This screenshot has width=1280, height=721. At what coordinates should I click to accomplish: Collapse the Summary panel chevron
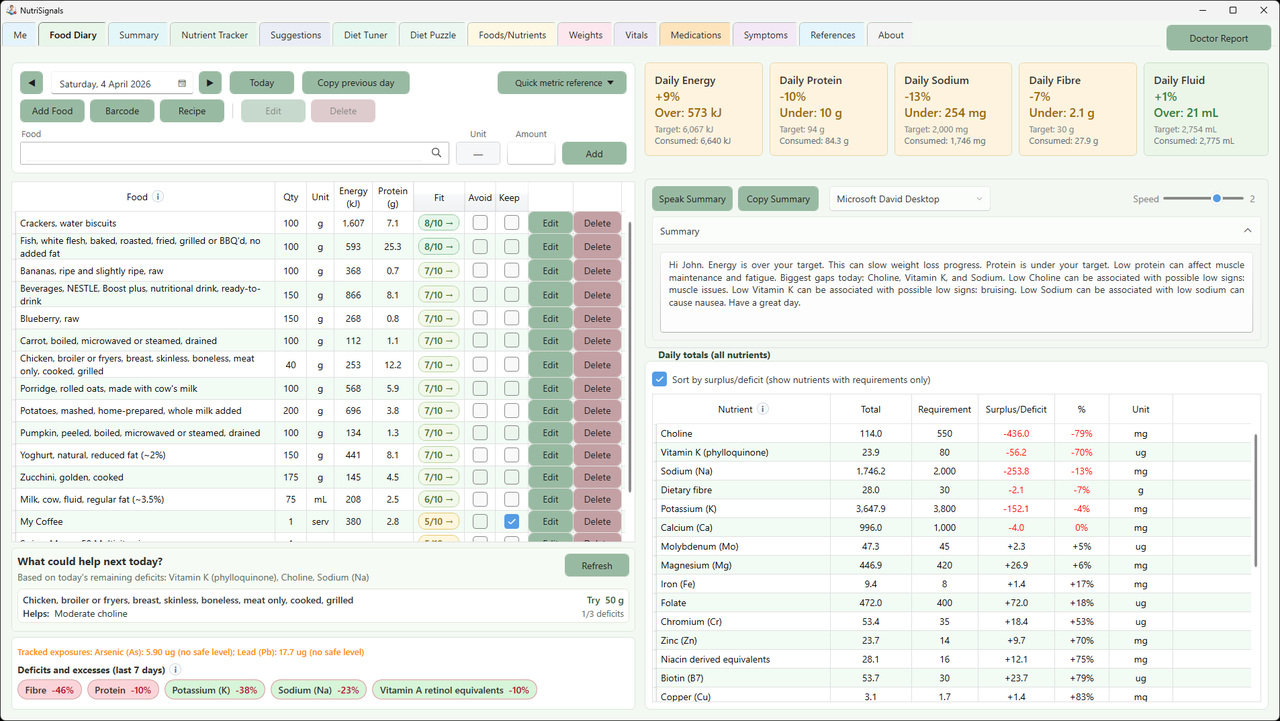coord(1247,230)
